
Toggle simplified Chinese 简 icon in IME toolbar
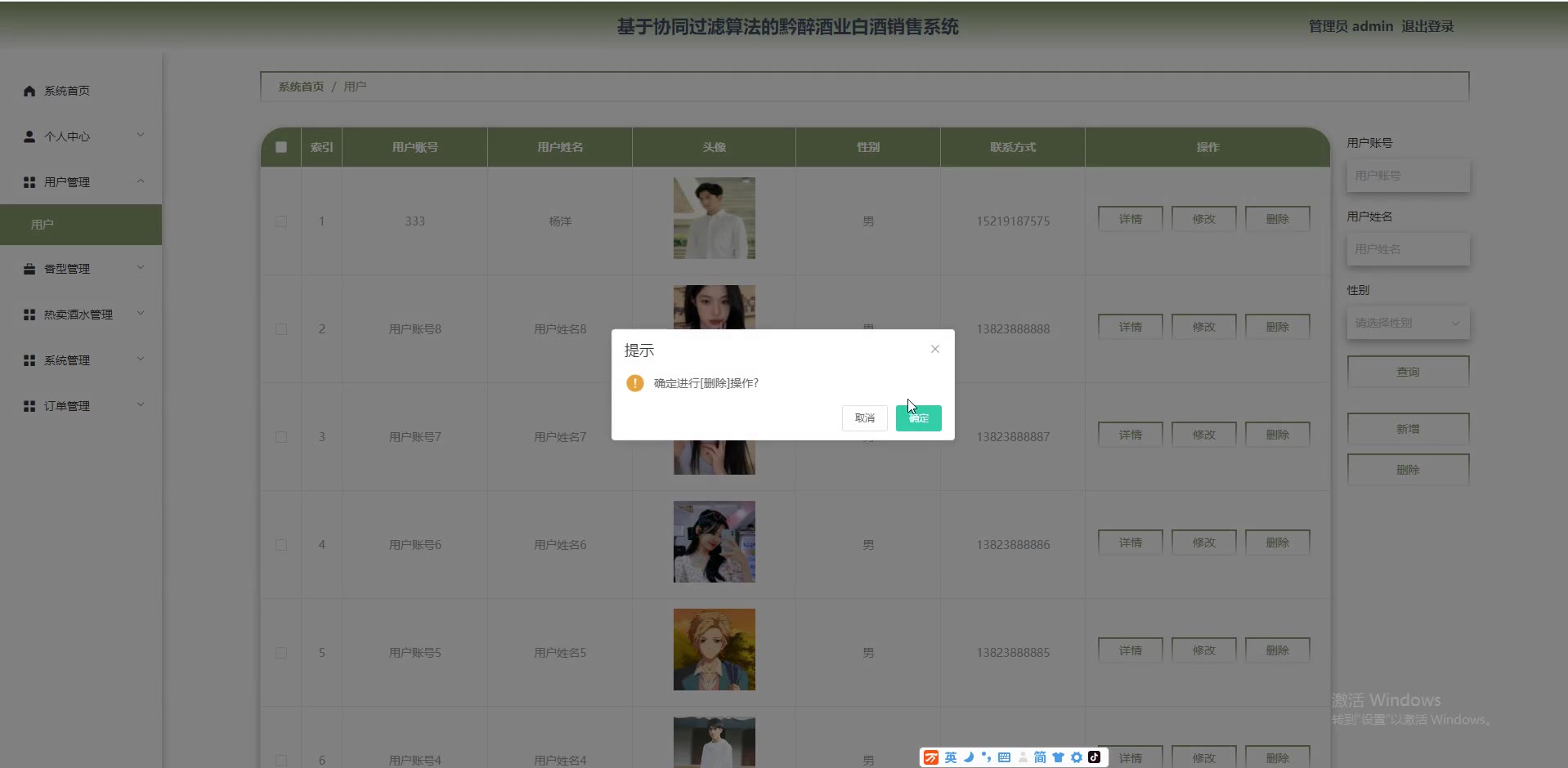pos(1040,757)
